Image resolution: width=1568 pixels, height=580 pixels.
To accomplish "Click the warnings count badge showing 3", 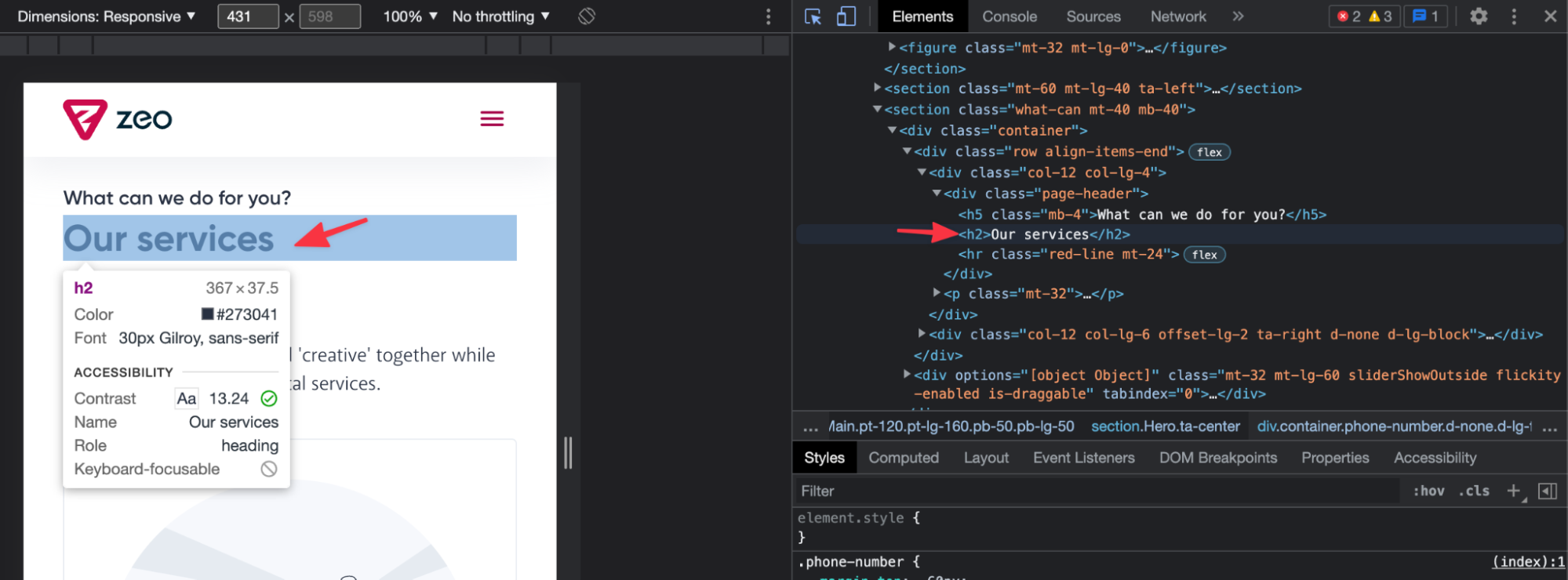I will pyautogui.click(x=1380, y=16).
